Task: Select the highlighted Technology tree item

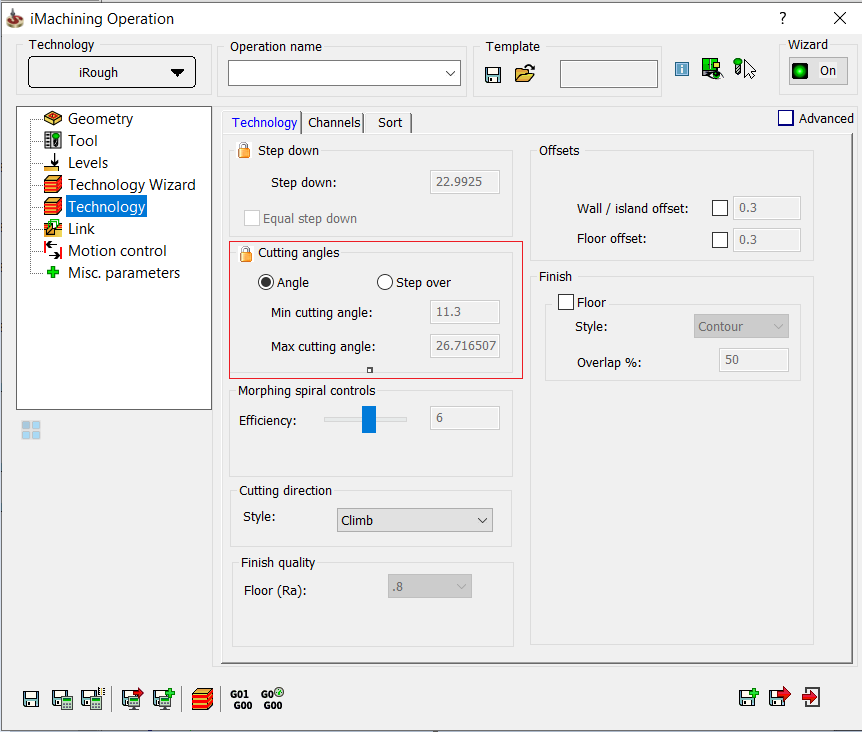Action: click(x=107, y=207)
